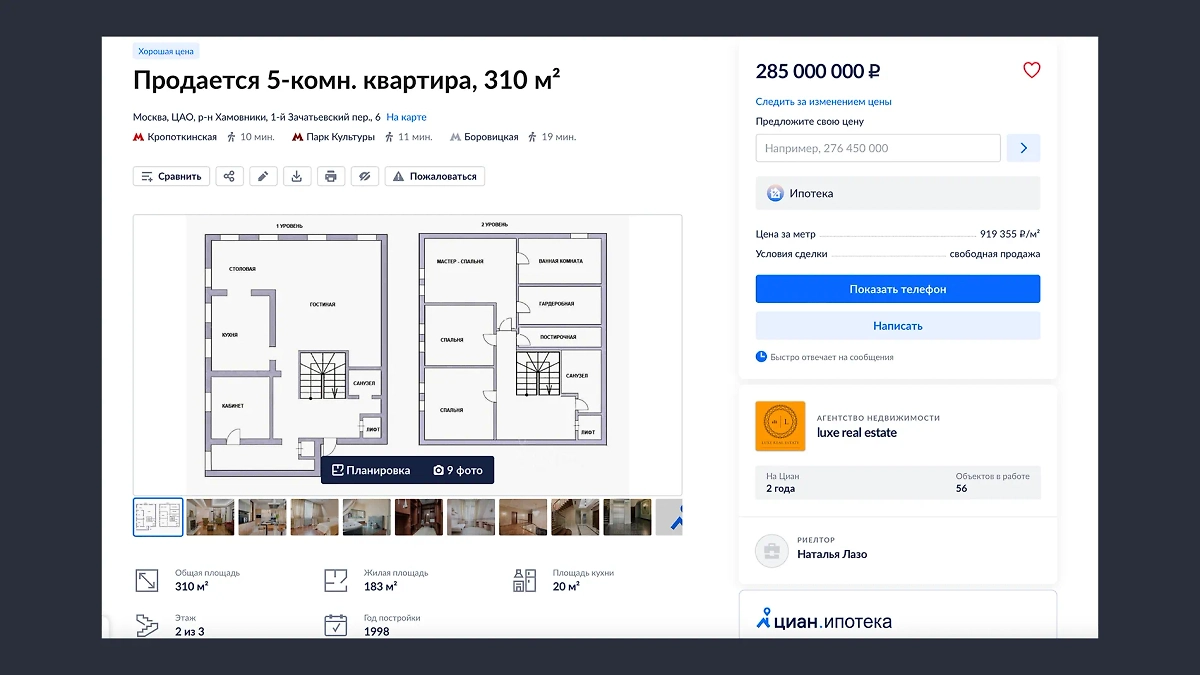This screenshot has width=1200, height=675.
Task: Click the blue arrow to submit your price
Action: coord(1023,147)
